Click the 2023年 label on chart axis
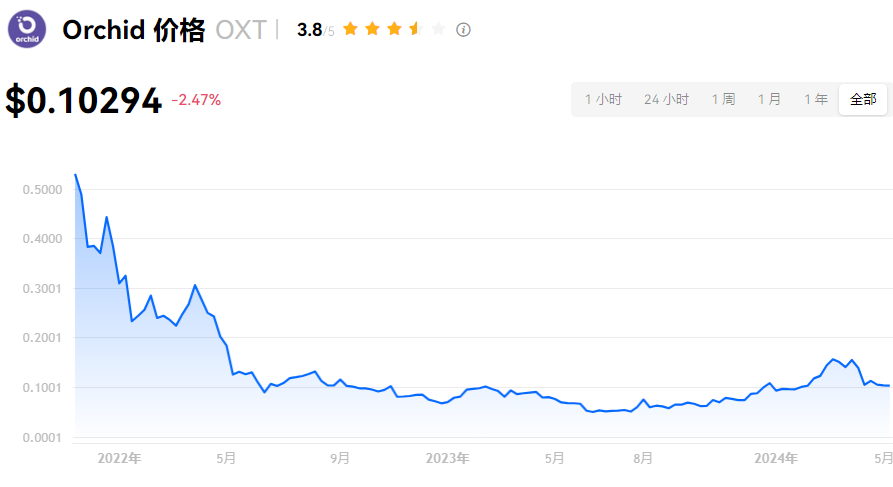Image resolution: width=893 pixels, height=487 pixels. coord(447,458)
